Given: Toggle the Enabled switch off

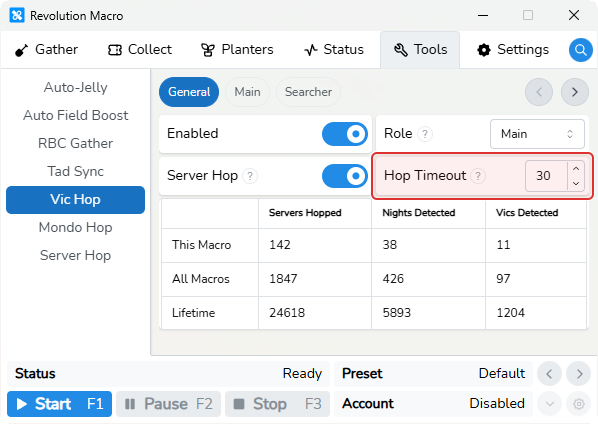Looking at the screenshot, I should [x=345, y=134].
